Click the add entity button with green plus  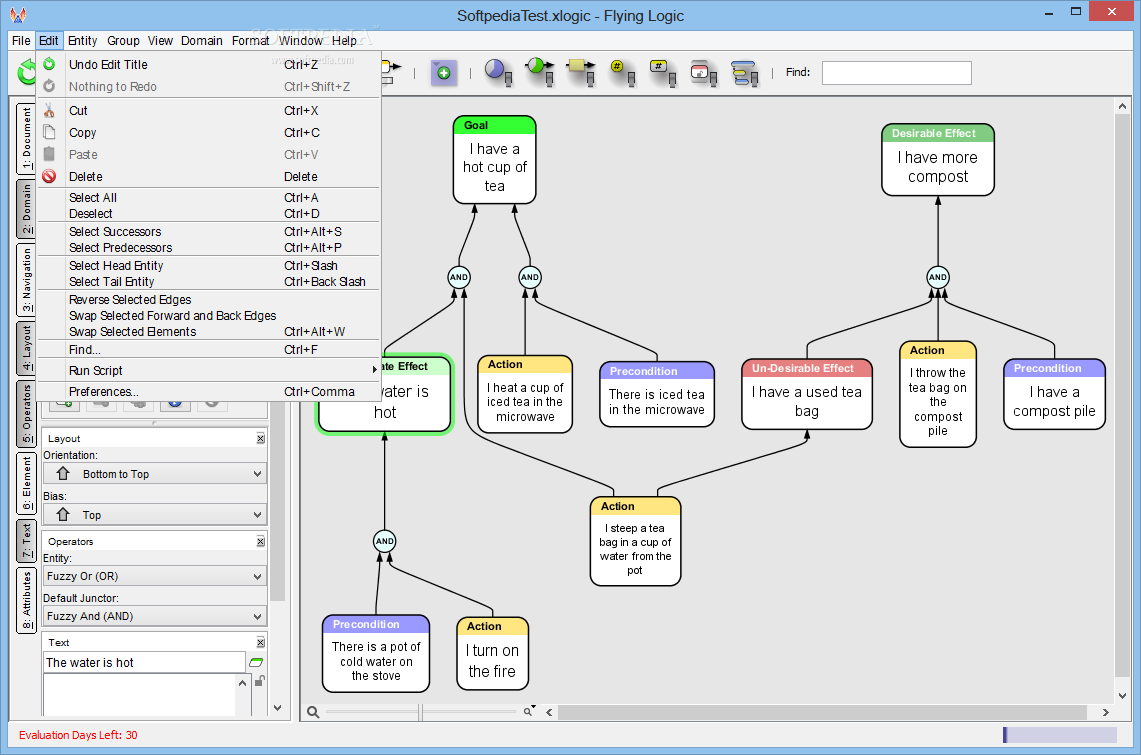pyautogui.click(x=444, y=73)
